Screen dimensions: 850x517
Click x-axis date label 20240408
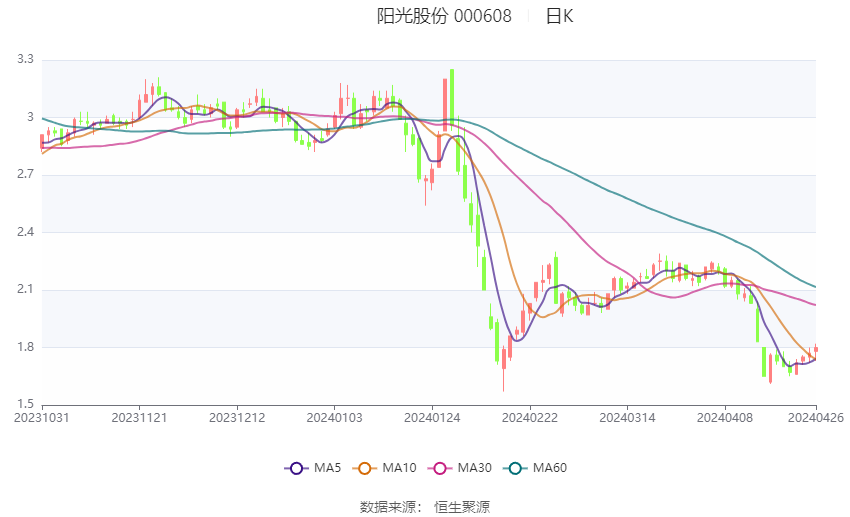pos(725,418)
